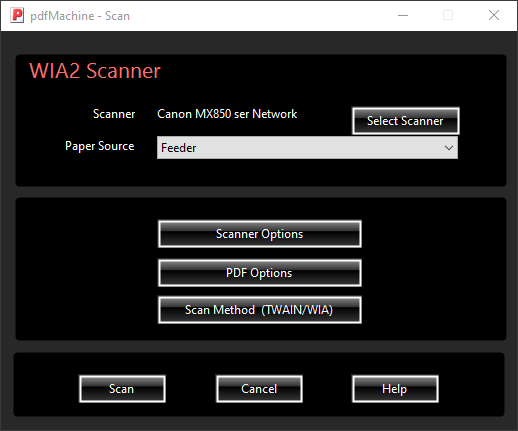Click the WIA2 Scanner heading
Image resolution: width=518 pixels, height=431 pixels.
[95, 71]
